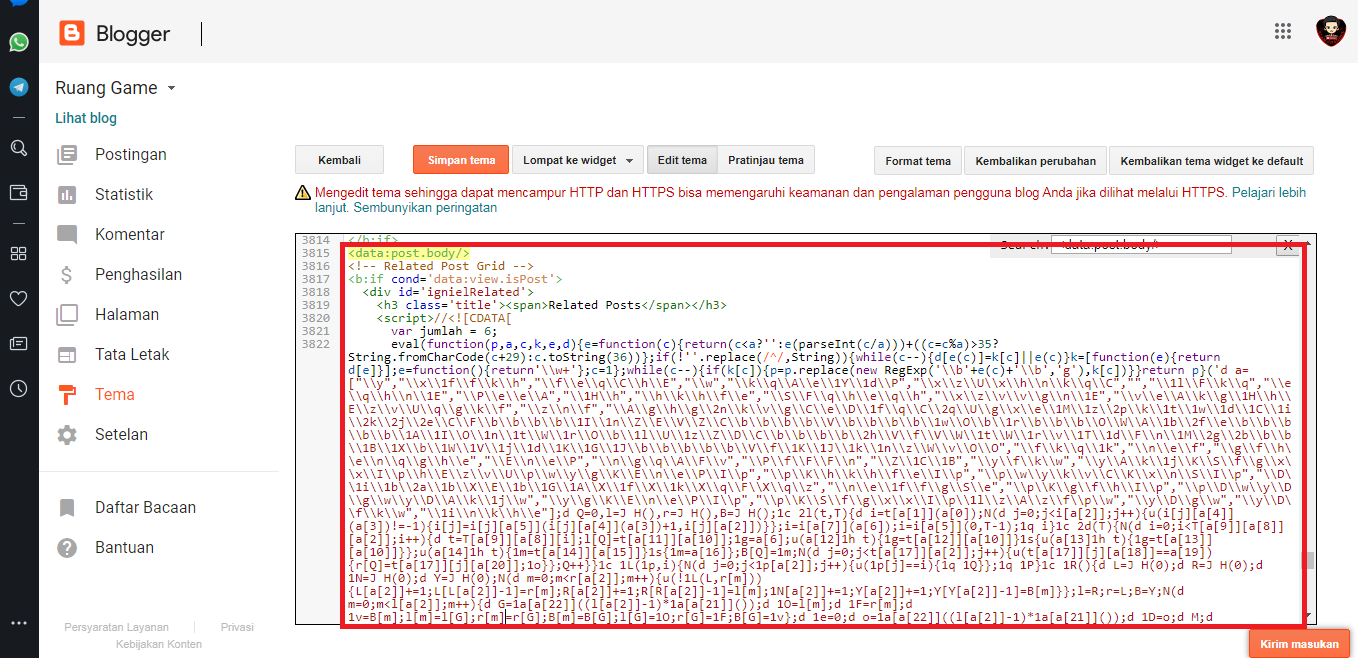Click the Setelan gear icon
Image resolution: width=1358 pixels, height=658 pixels.
click(x=67, y=434)
